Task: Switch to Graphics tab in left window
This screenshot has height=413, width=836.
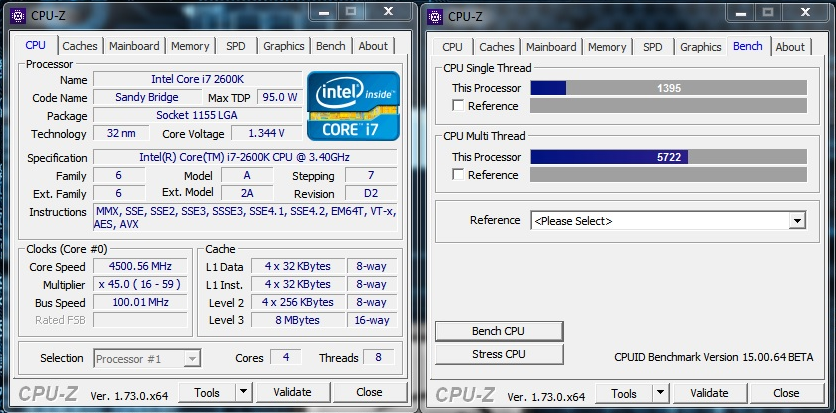Action: (x=284, y=46)
